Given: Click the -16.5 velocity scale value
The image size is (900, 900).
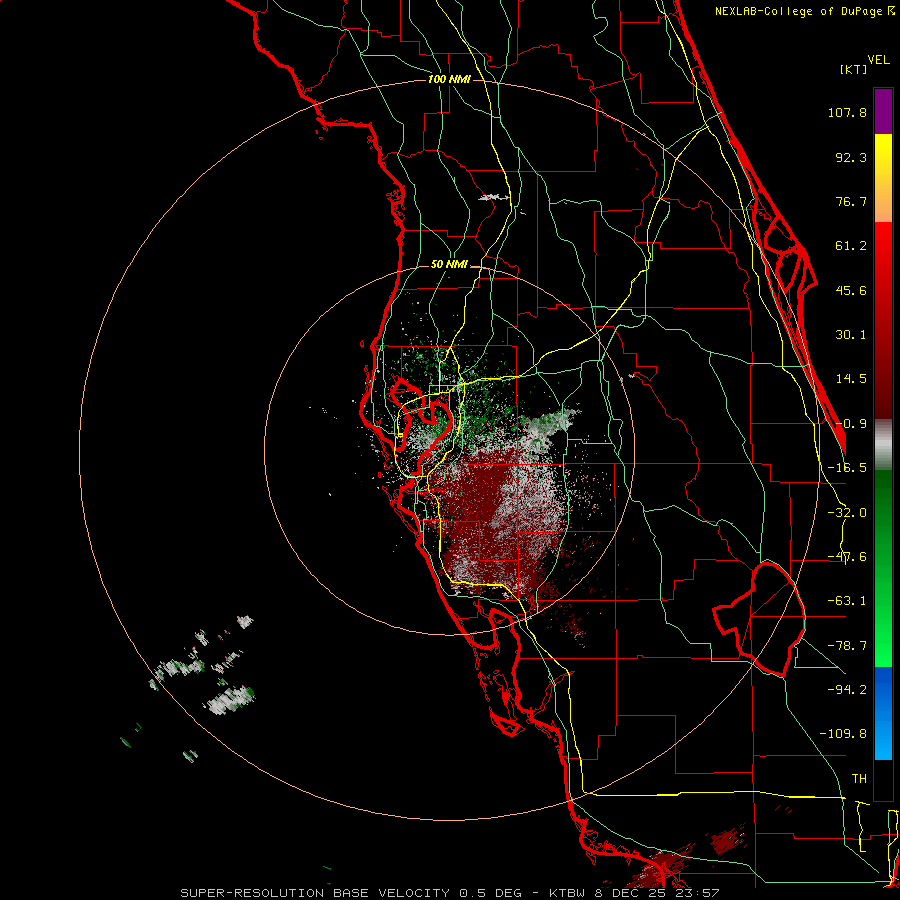Looking at the screenshot, I should click(x=847, y=468).
